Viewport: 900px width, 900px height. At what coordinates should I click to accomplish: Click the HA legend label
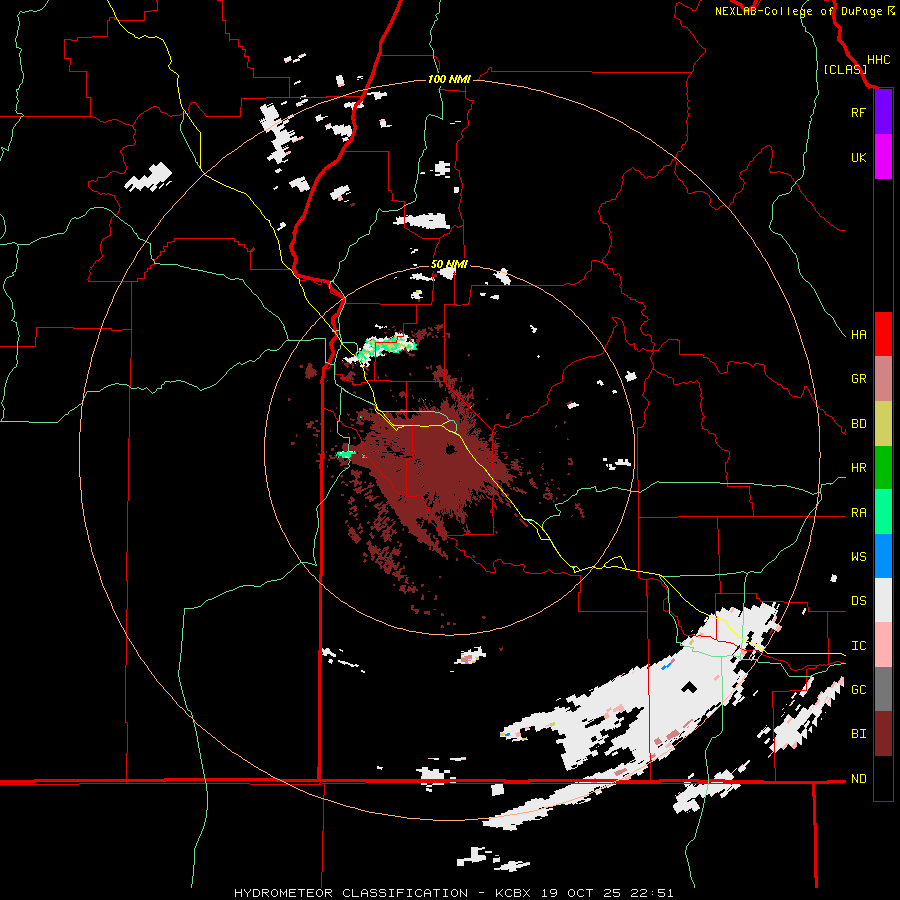[858, 335]
